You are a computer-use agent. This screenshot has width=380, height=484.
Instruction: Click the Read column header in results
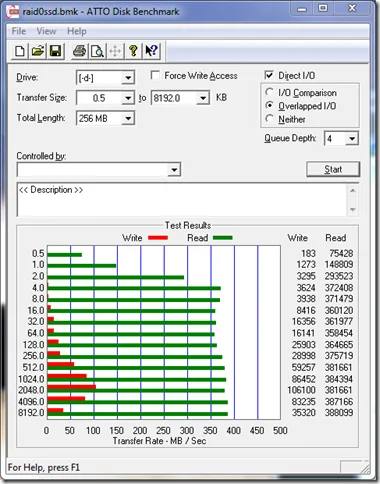point(336,238)
